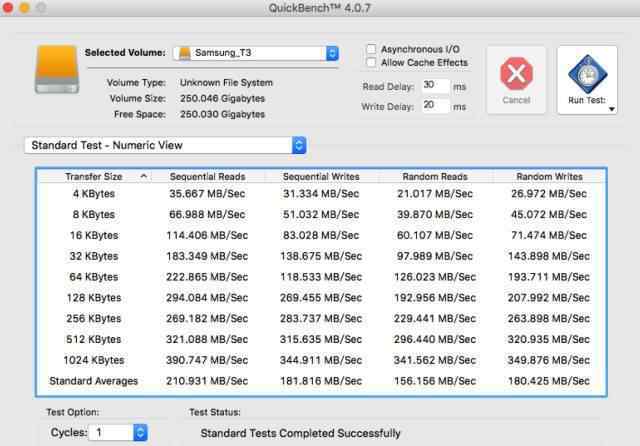
Task: Click the 114.406 MB/Sec cell
Action: [x=207, y=235]
